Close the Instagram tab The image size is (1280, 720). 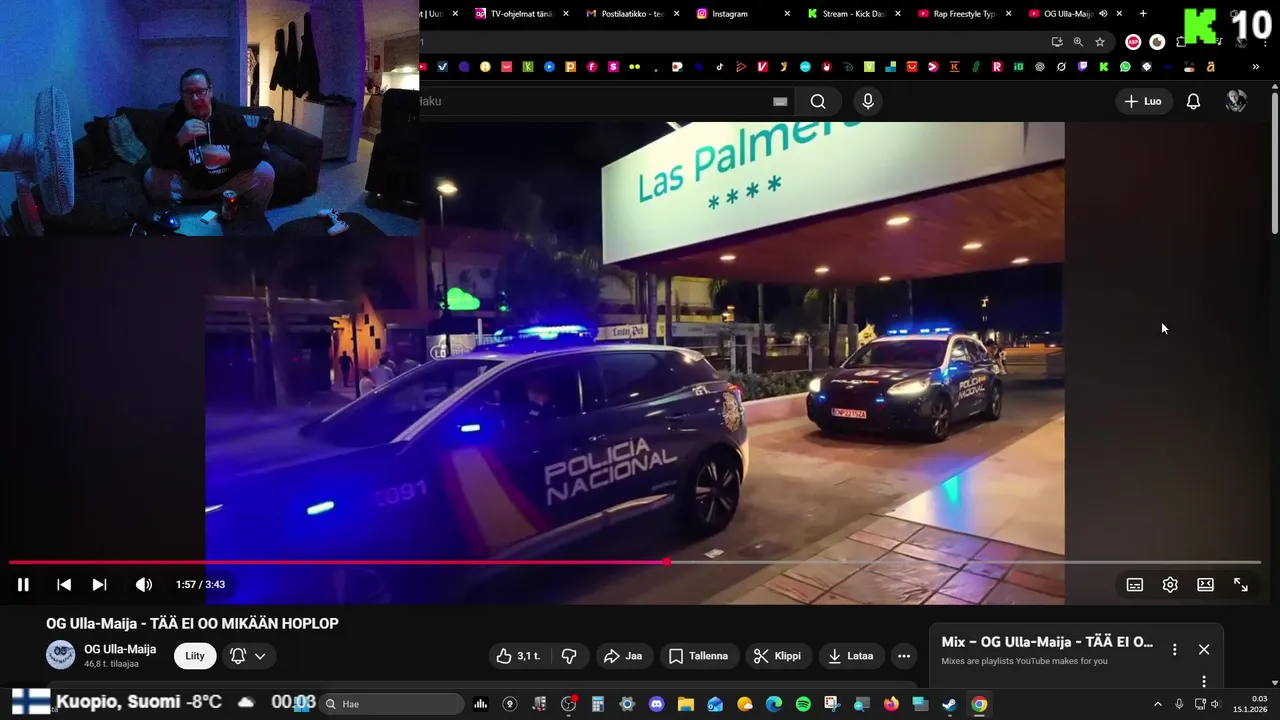coord(787,14)
